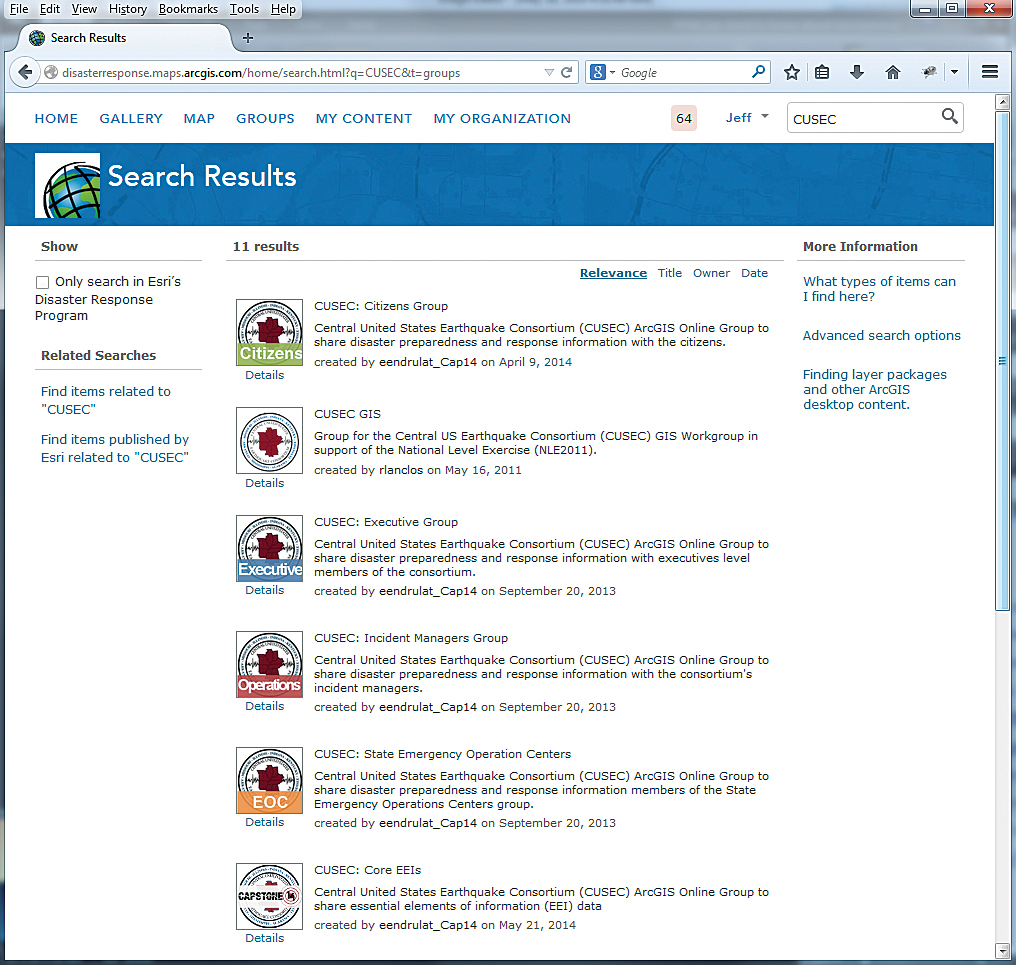Open the Tools menu
The width and height of the screenshot is (1016, 965).
(244, 9)
